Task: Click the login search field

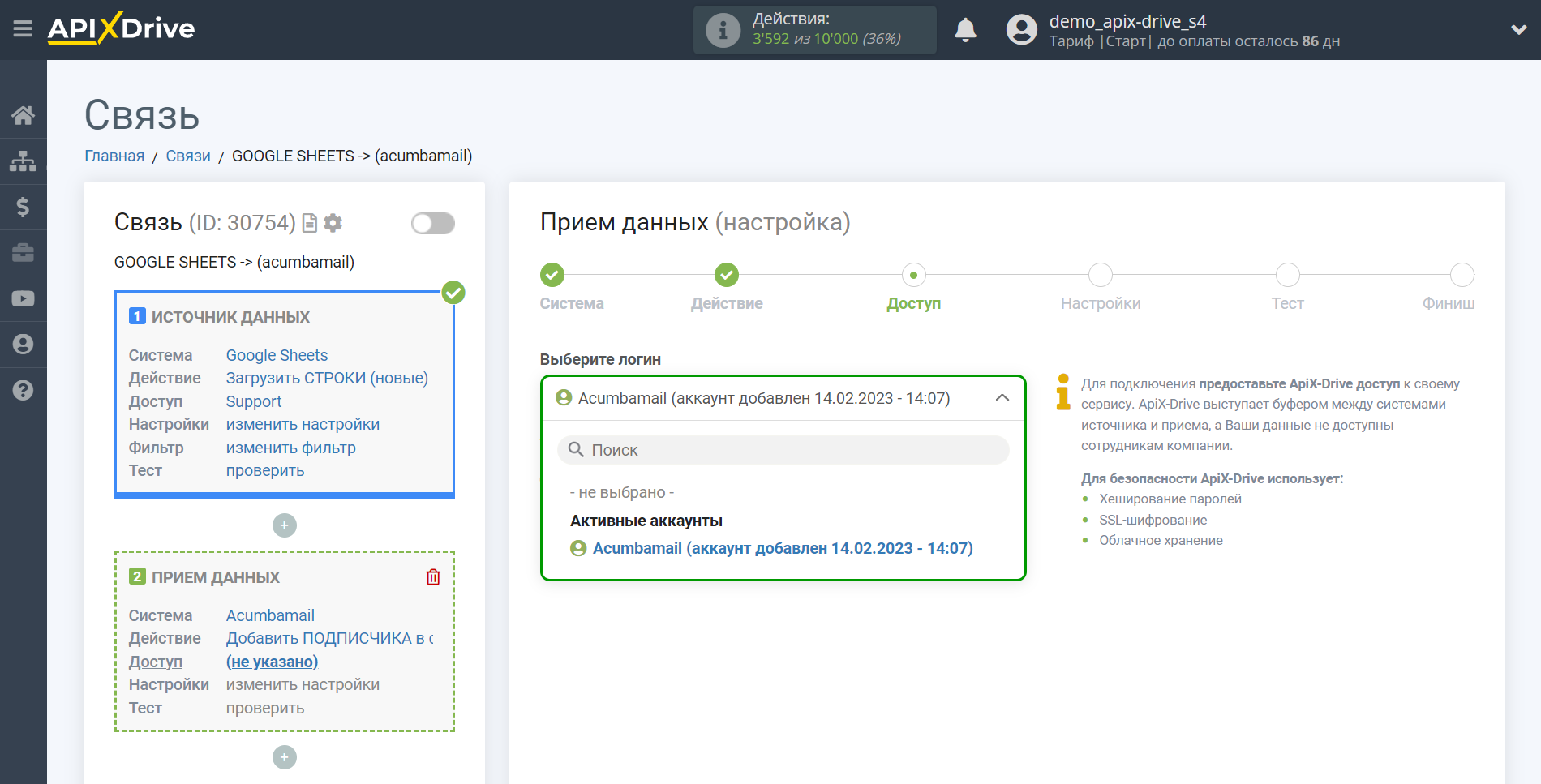Action: [x=783, y=450]
